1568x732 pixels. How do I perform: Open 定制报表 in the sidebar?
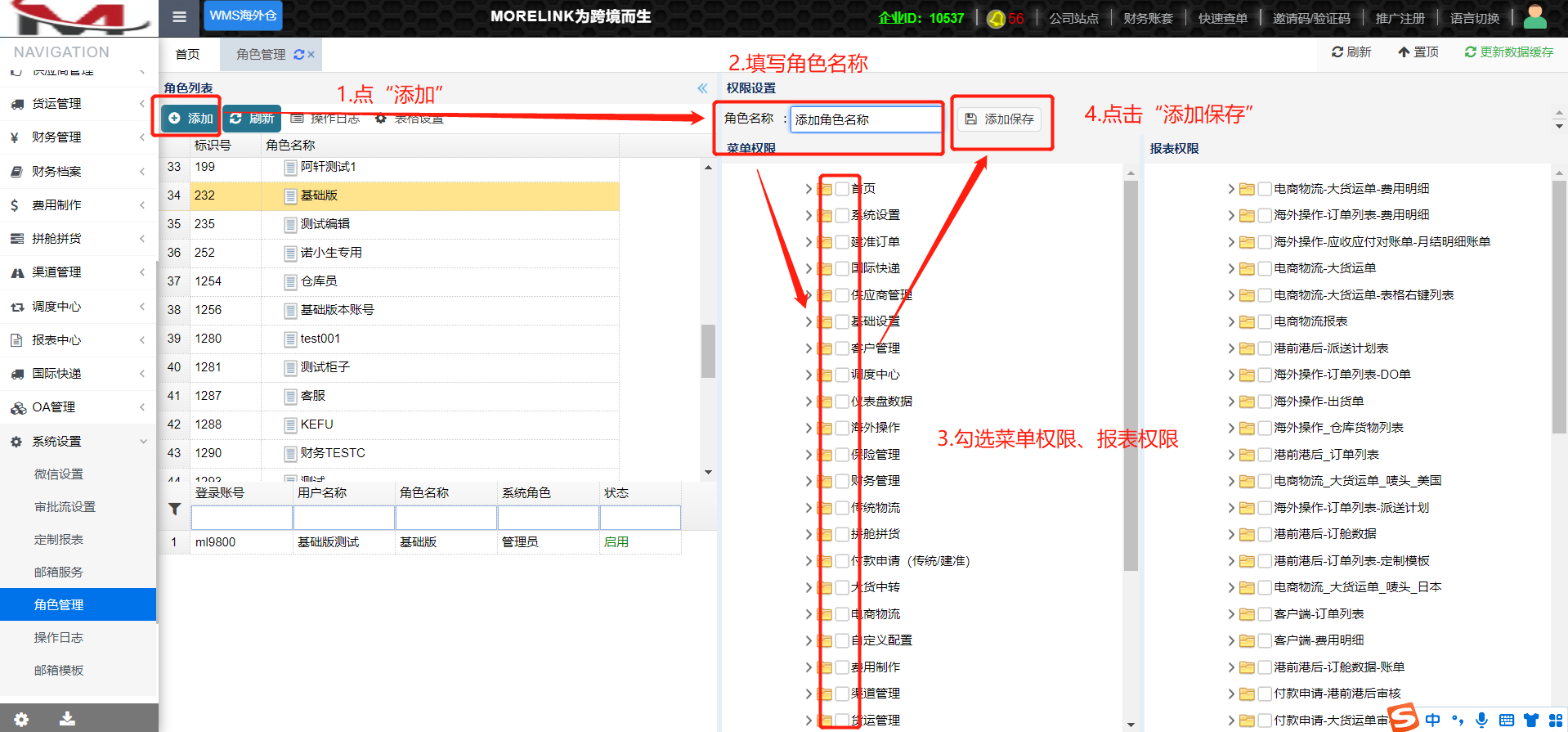coord(59,540)
